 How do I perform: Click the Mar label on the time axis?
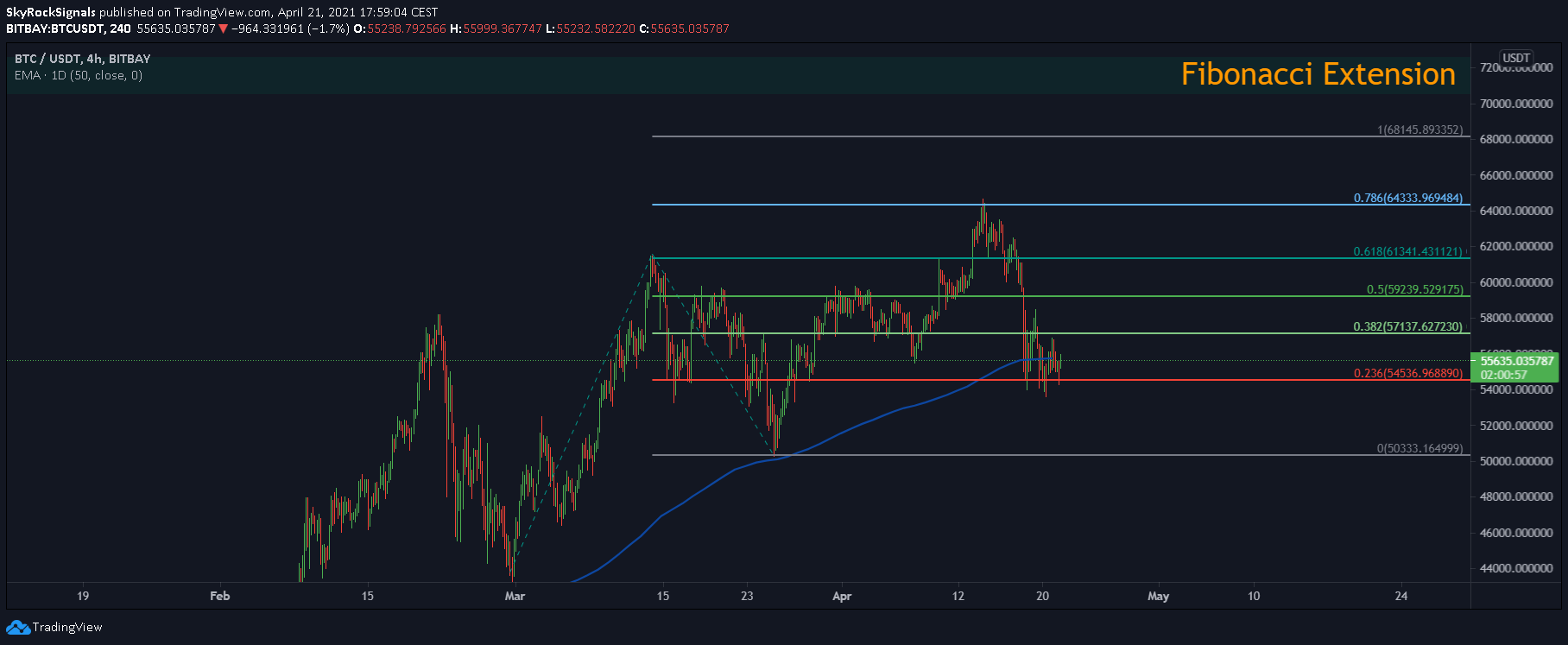coord(515,596)
